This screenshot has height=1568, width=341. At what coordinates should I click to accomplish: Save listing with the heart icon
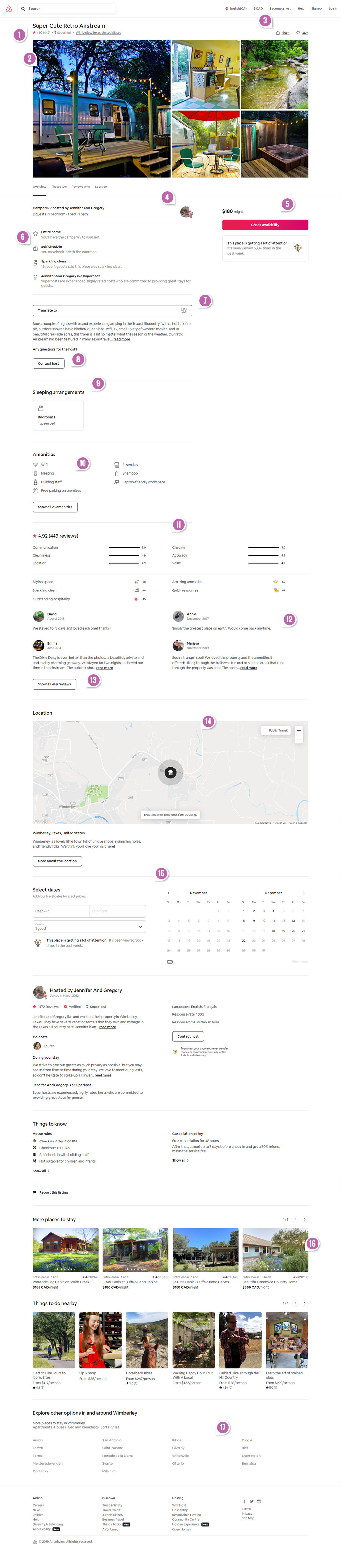point(302,33)
